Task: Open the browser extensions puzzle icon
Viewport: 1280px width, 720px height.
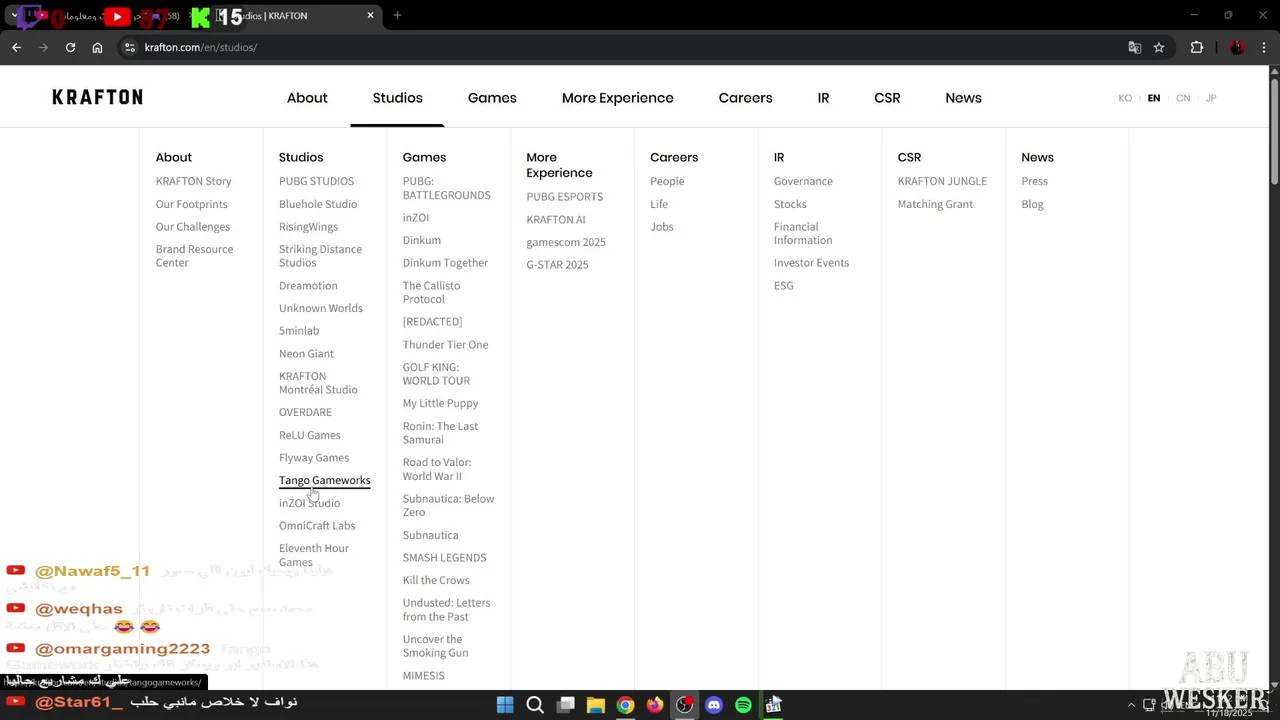Action: [1196, 47]
